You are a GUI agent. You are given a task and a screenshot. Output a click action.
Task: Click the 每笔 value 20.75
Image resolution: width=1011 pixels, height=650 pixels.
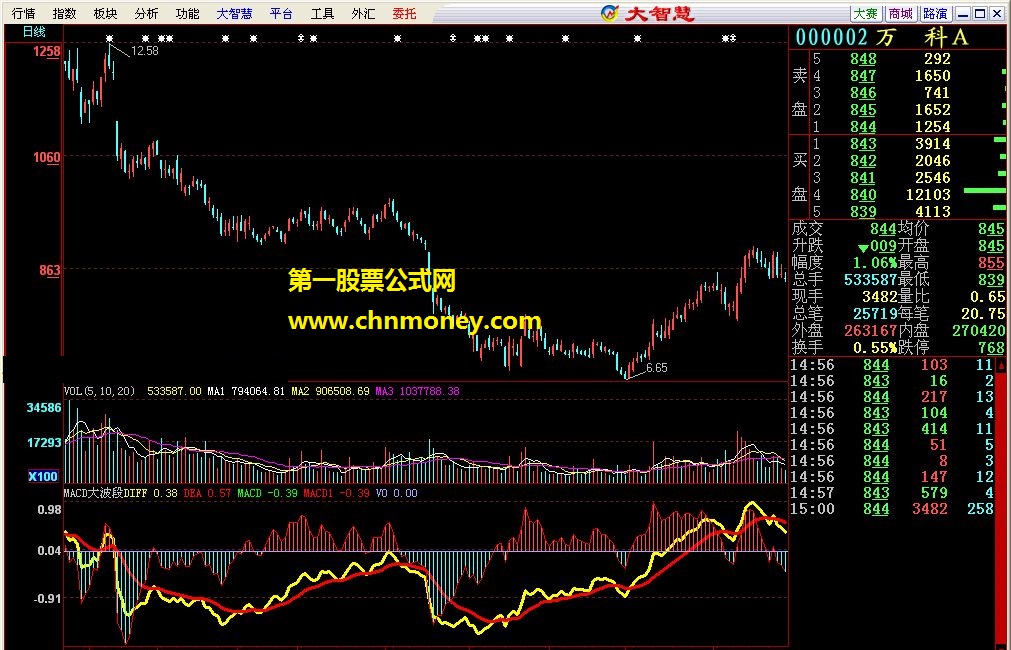coord(983,313)
